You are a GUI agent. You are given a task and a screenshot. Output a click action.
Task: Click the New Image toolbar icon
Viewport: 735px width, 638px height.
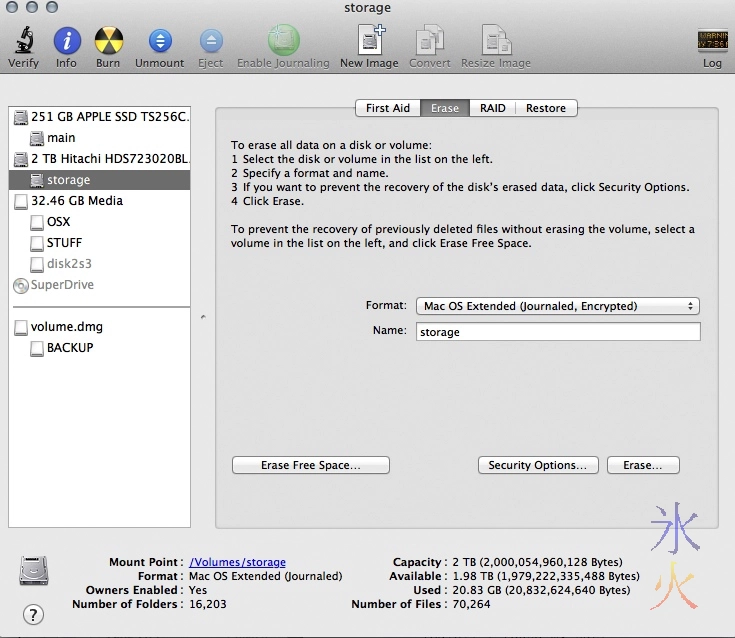coord(369,41)
